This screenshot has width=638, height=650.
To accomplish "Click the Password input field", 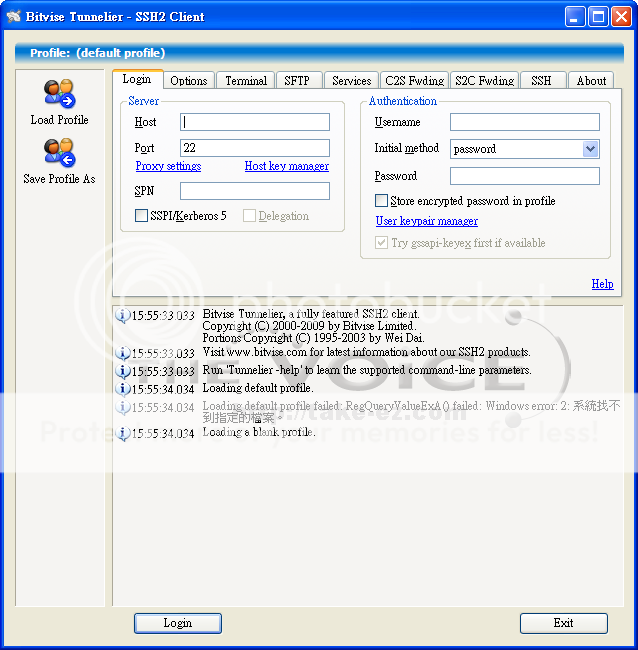I will coord(525,176).
